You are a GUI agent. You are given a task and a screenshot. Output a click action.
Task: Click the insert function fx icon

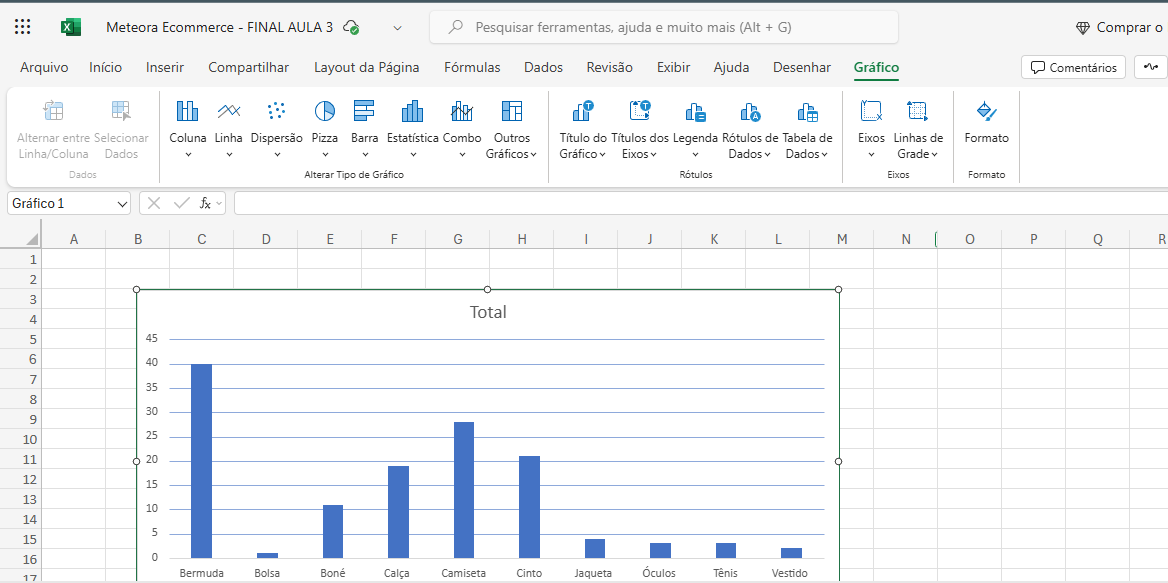205,203
